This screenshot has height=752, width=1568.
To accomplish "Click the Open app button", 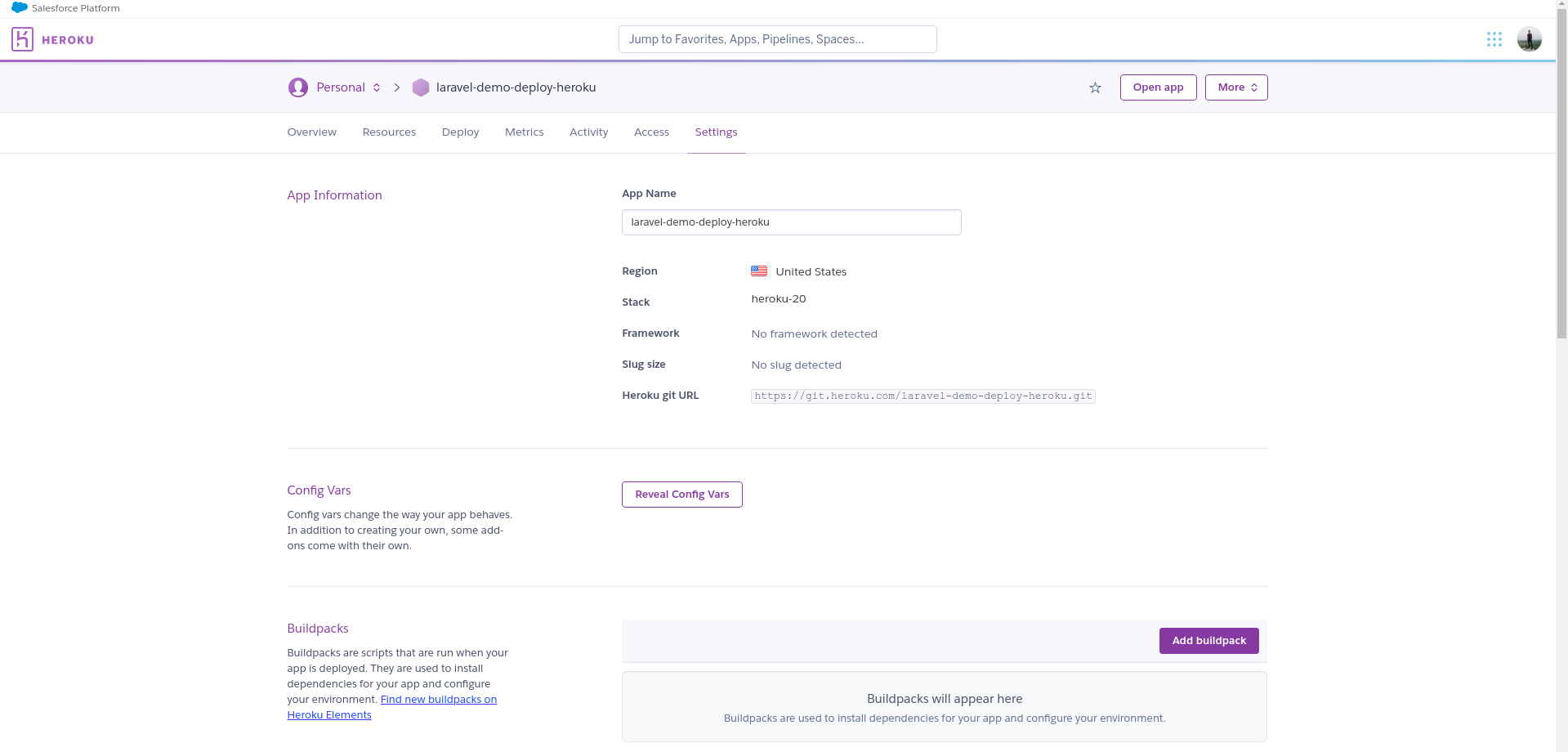I will pos(1158,87).
